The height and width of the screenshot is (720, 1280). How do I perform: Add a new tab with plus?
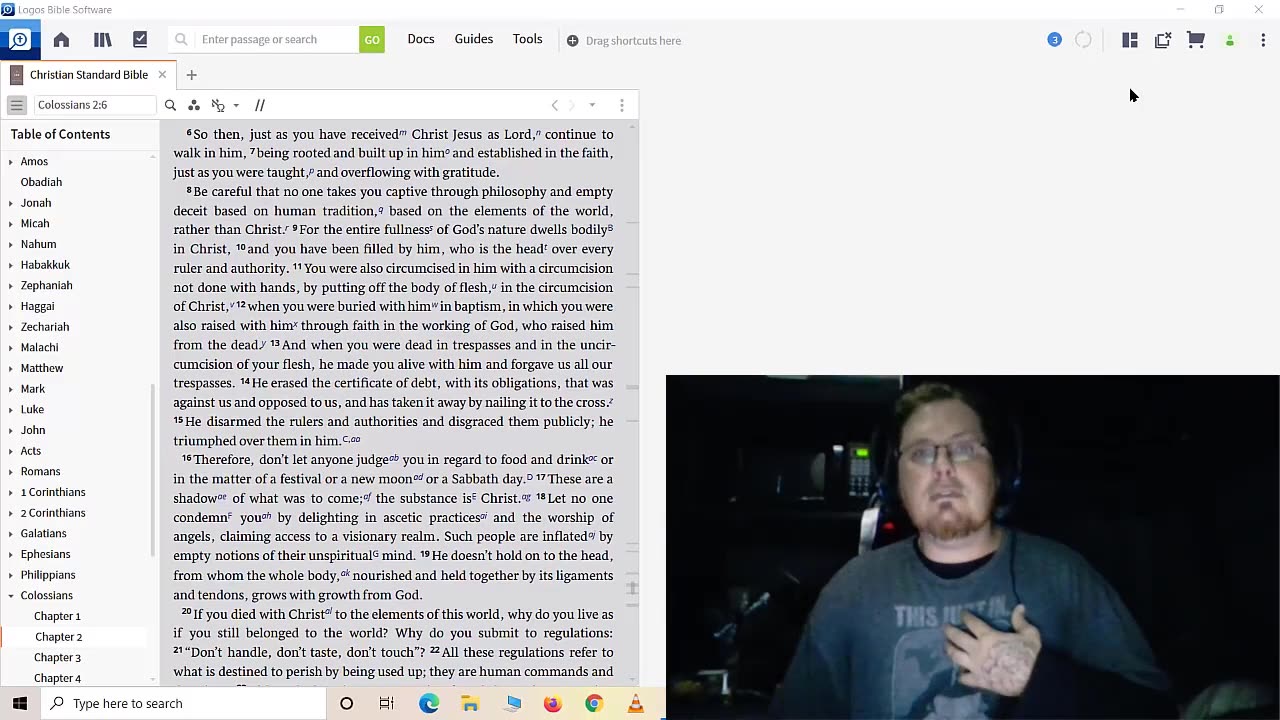coord(191,75)
